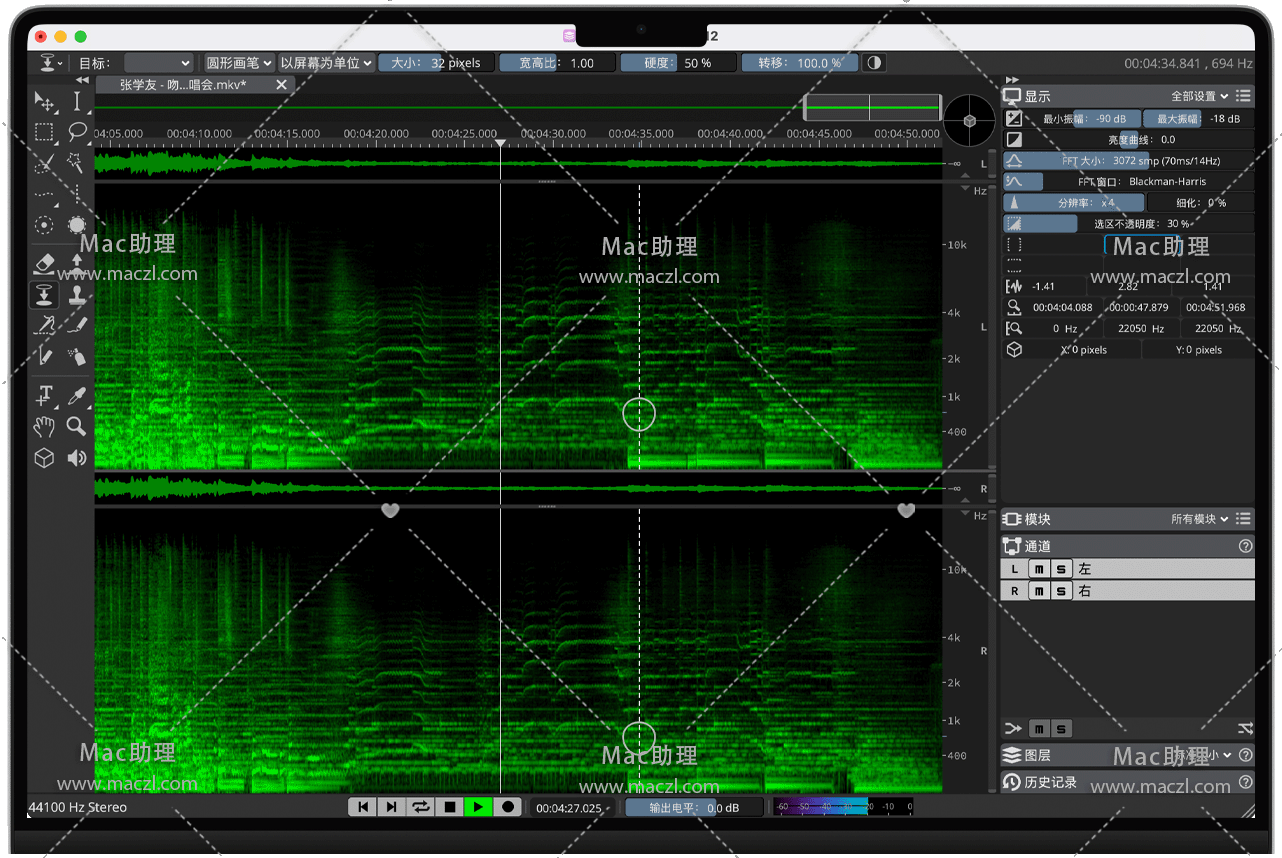Pick the Eyedropper tool
Screen dimensions: 1282x858
[77, 395]
